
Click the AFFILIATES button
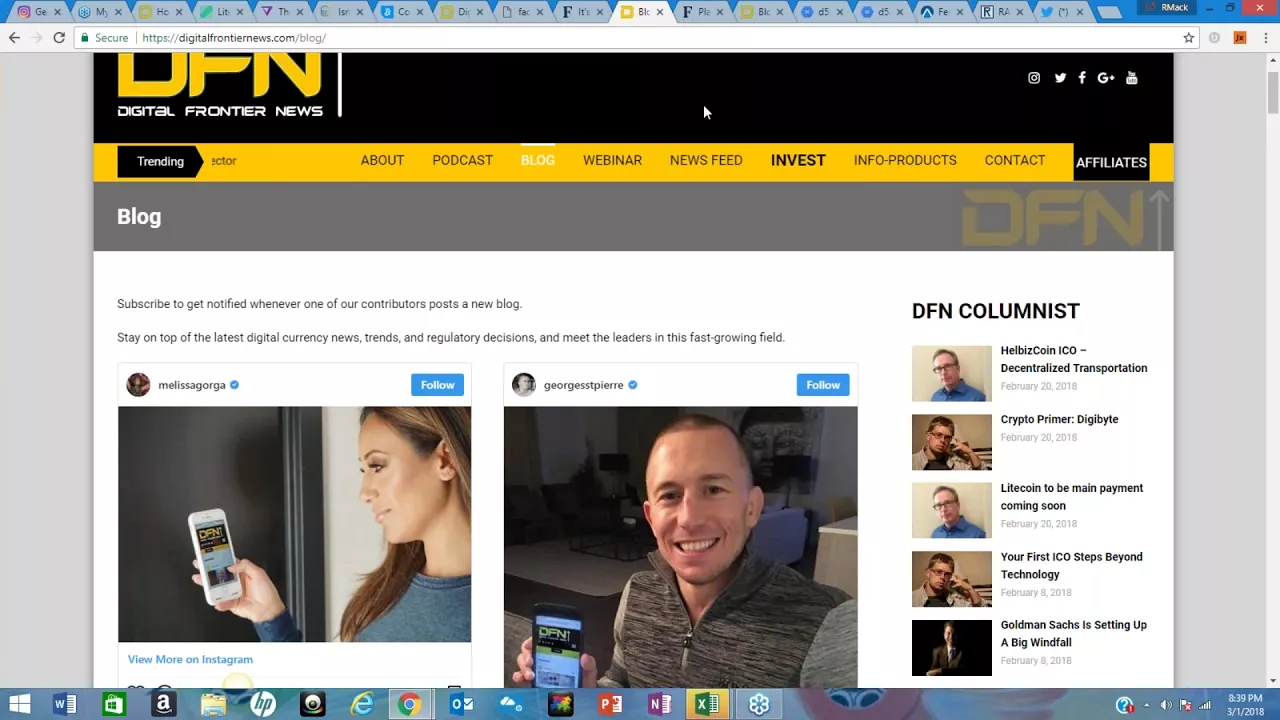[x=1111, y=162]
